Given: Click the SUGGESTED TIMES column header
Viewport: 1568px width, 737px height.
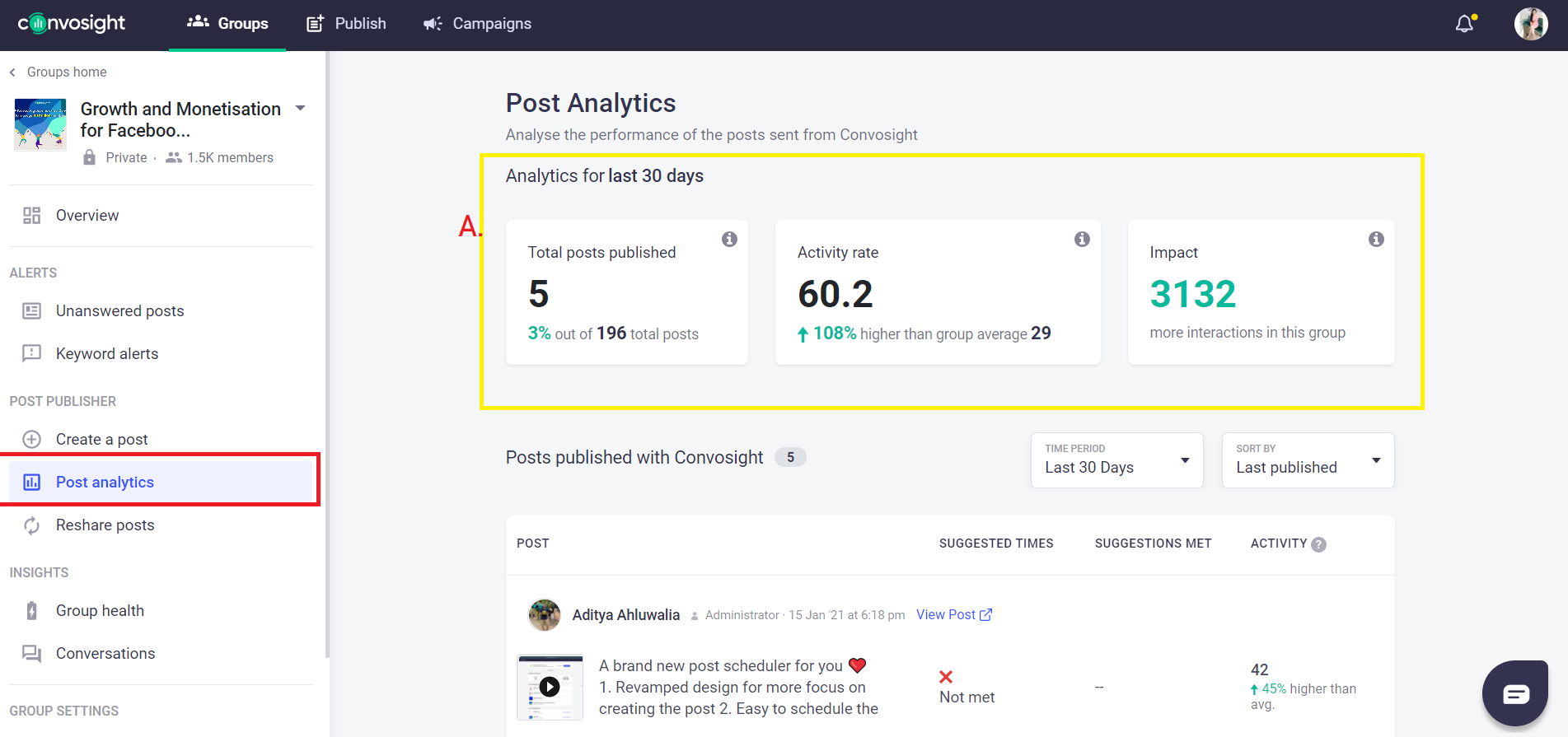Looking at the screenshot, I should point(996,543).
